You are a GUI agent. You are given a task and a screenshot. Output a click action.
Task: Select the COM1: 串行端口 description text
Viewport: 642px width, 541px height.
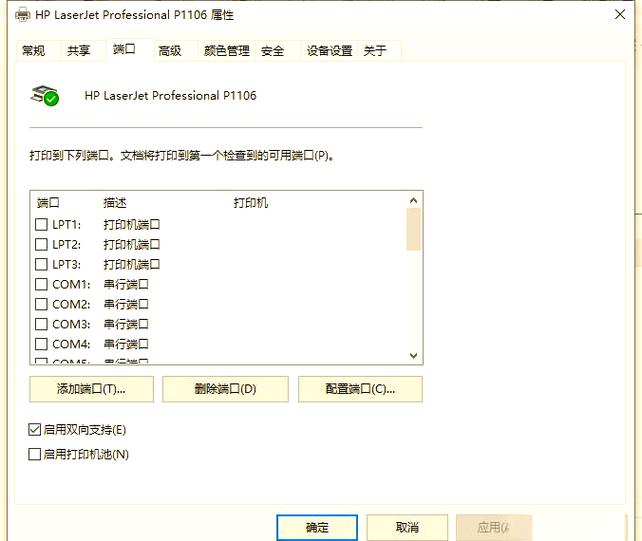(x=126, y=284)
